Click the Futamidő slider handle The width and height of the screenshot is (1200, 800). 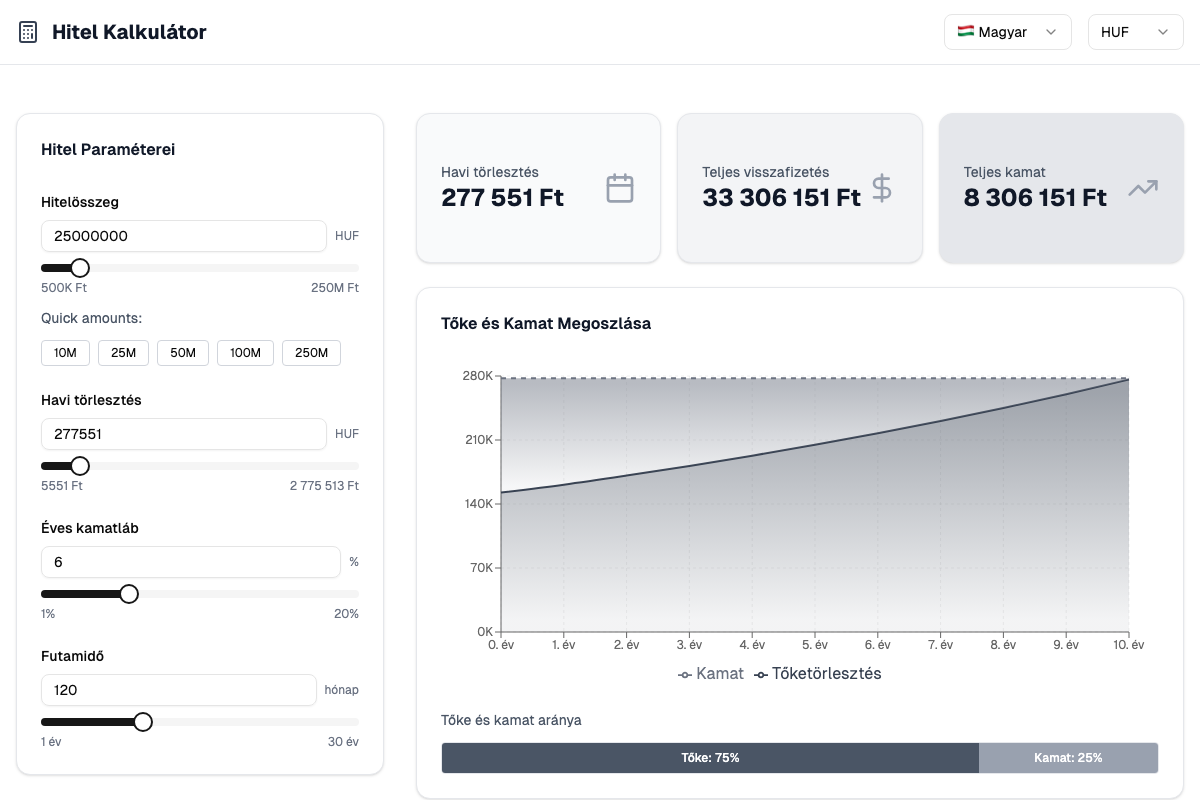tap(143, 722)
